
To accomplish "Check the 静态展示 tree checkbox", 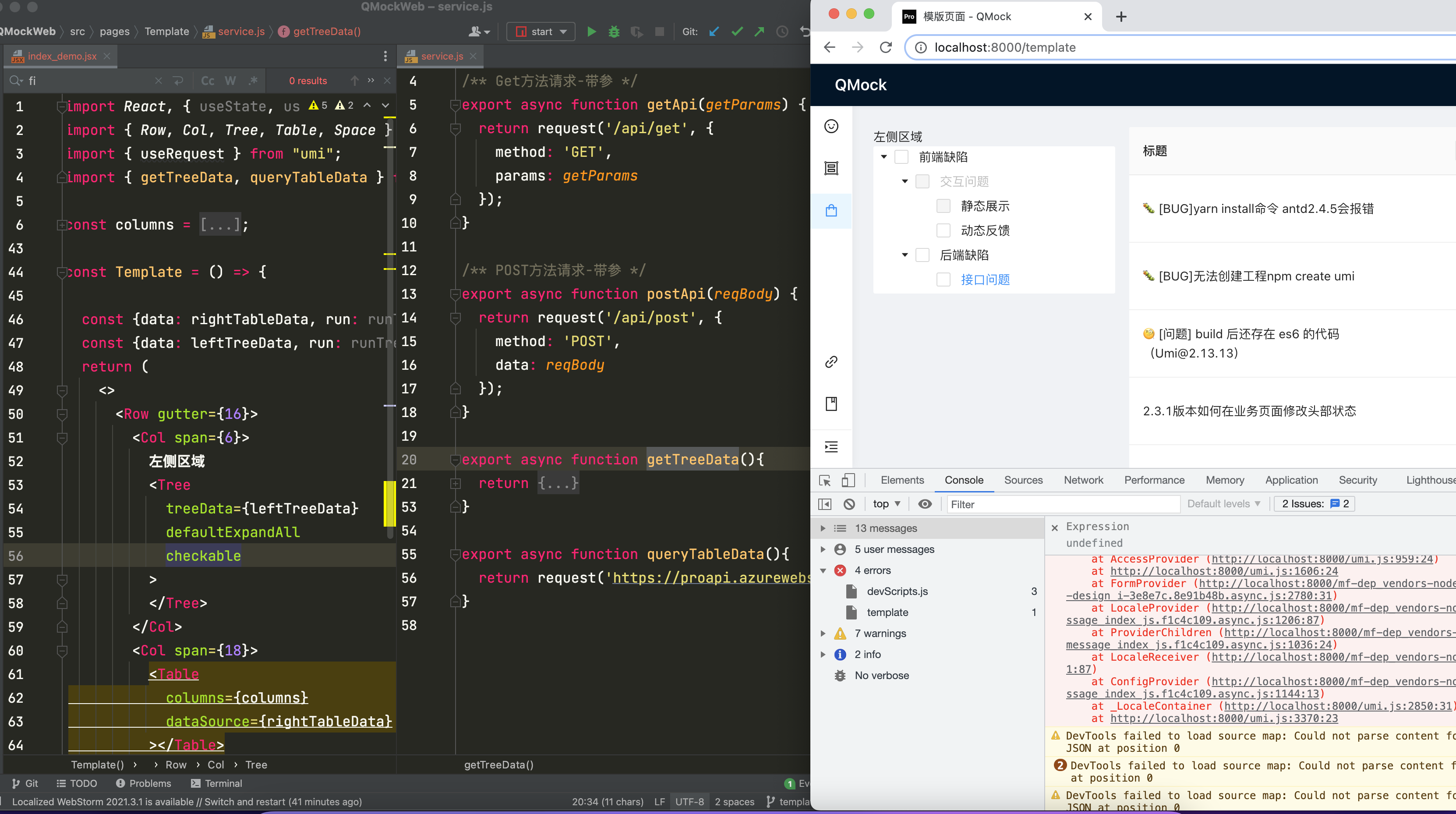I will pyautogui.click(x=944, y=206).
